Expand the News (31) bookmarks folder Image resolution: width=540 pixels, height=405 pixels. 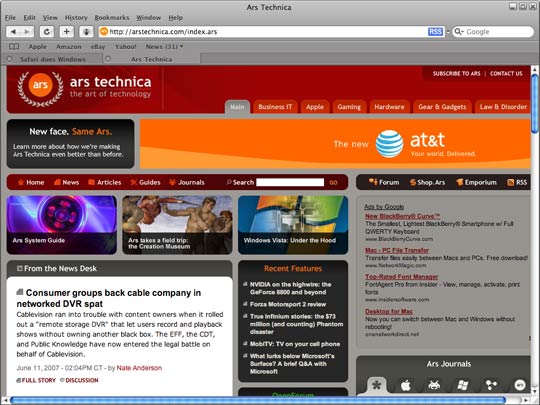[164, 46]
